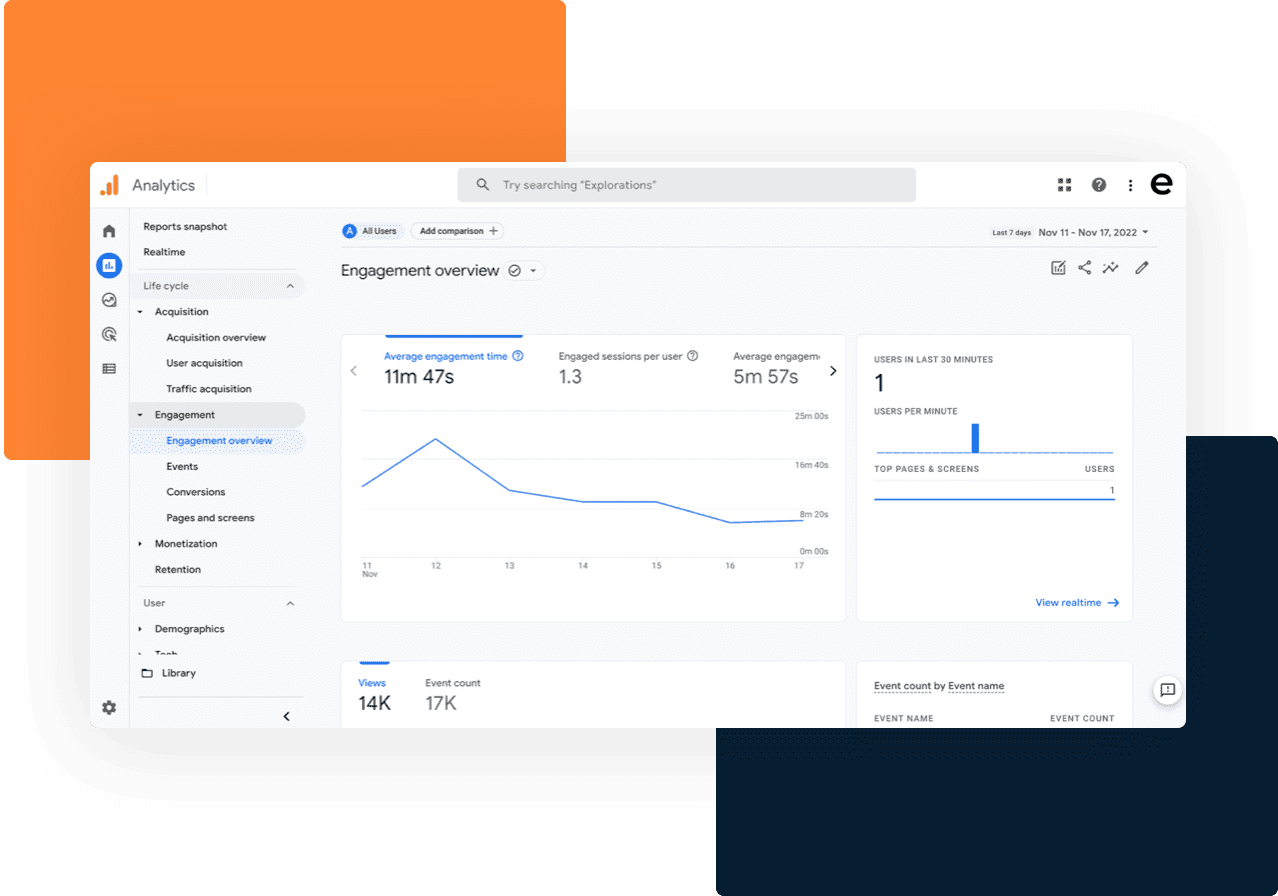Open Pages and screens report
The image size is (1278, 896).
click(x=210, y=518)
